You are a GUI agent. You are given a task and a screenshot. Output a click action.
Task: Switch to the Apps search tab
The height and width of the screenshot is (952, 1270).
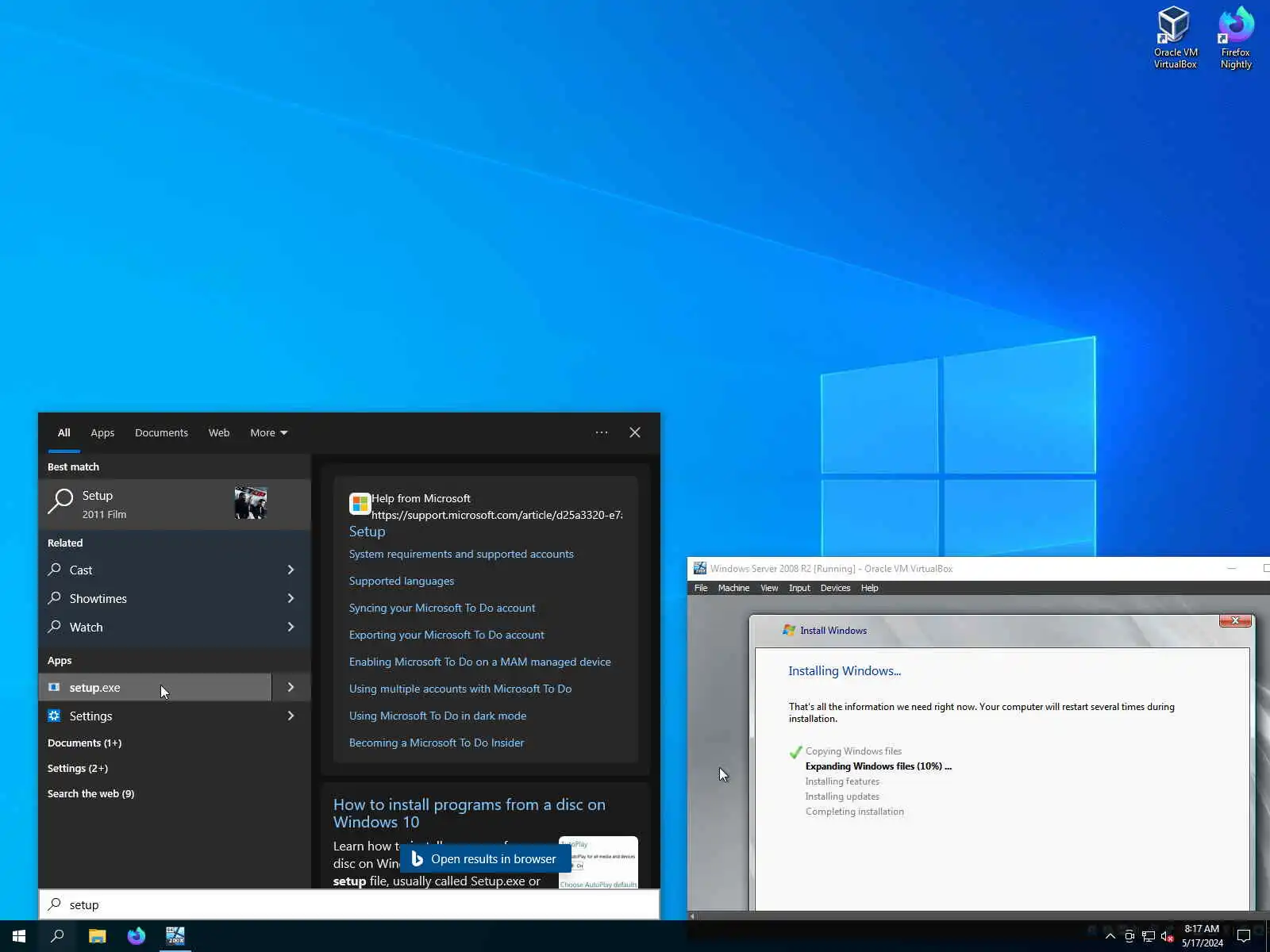coord(102,432)
